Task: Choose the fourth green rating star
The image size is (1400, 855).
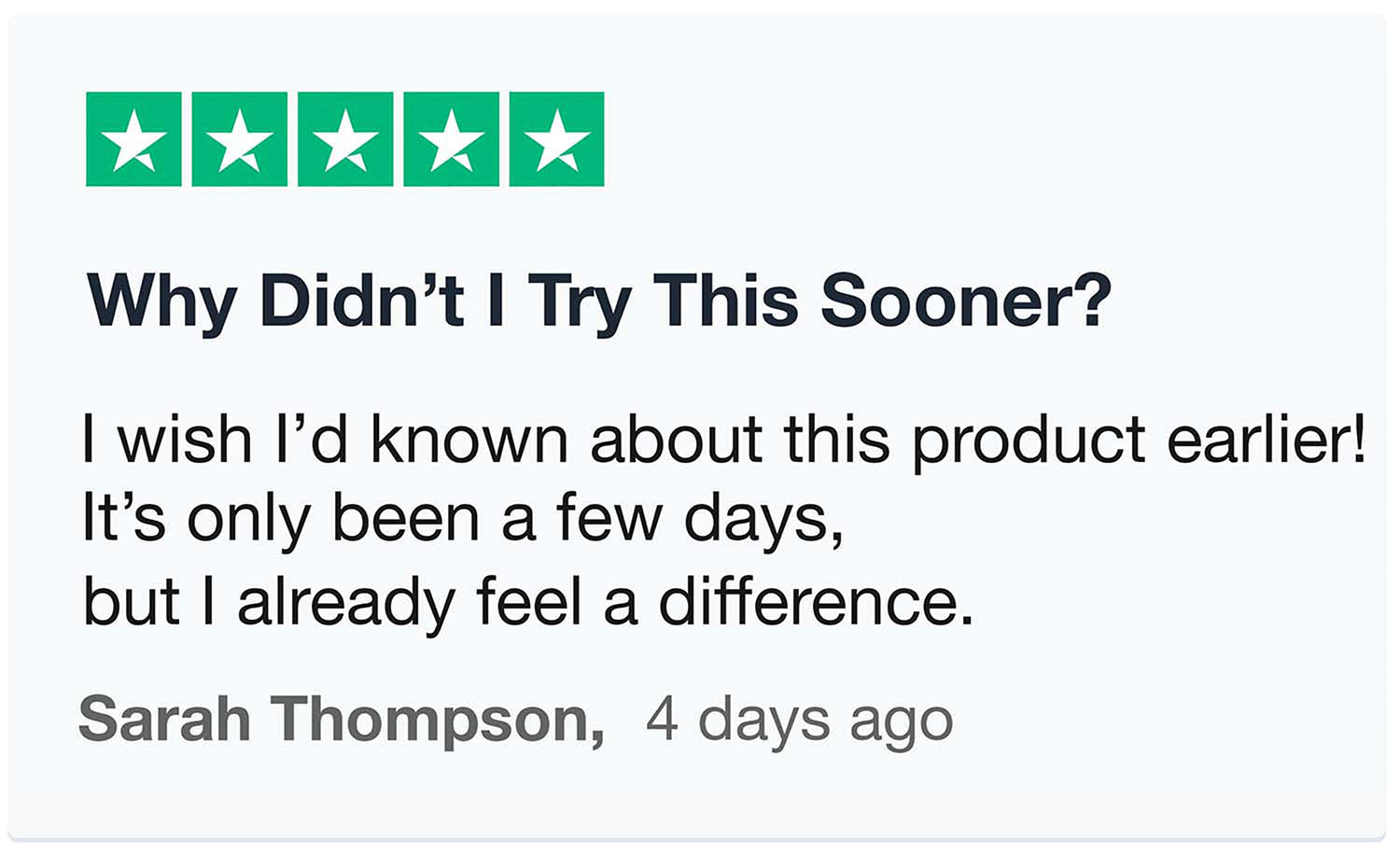Action: [x=451, y=139]
